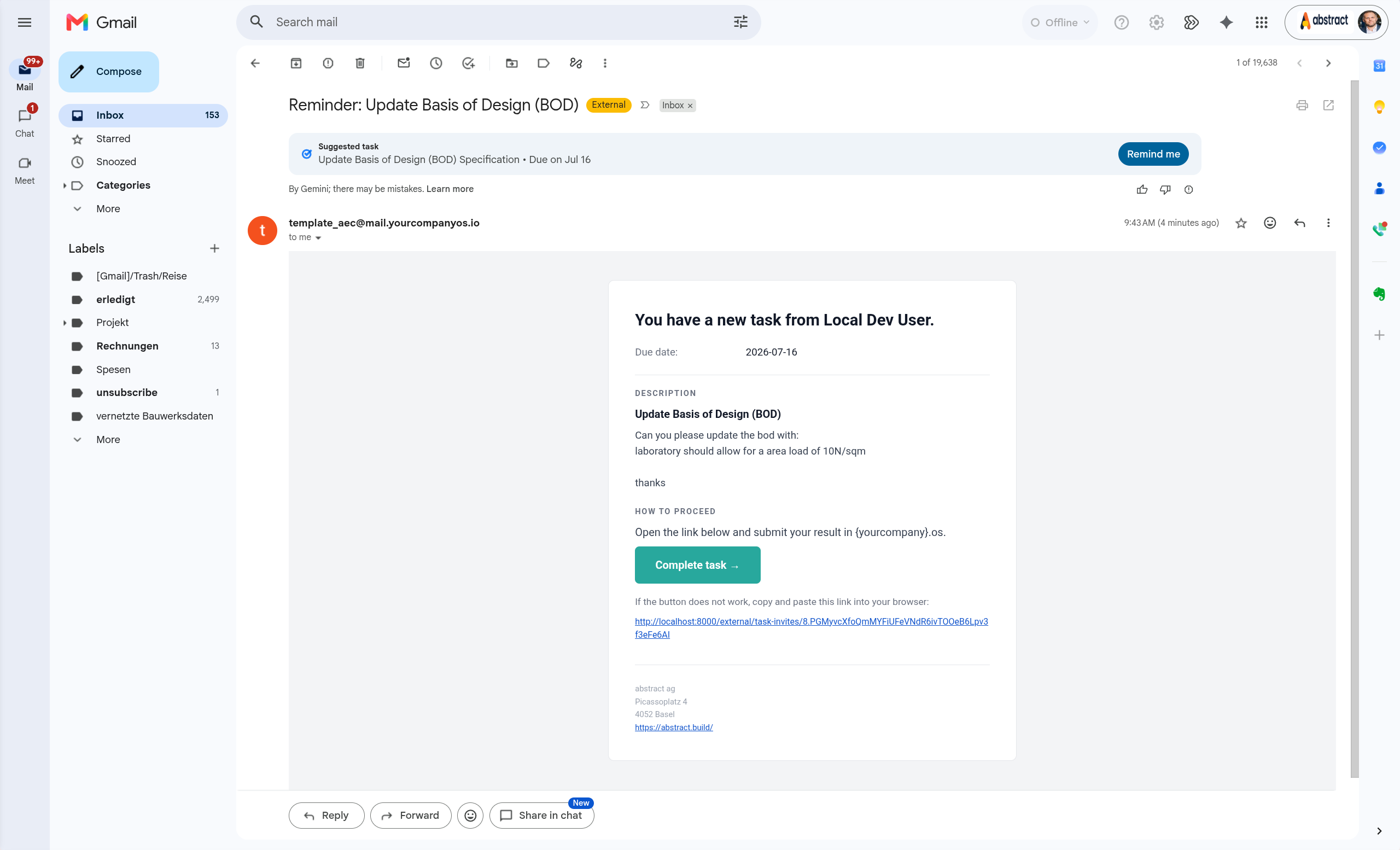
Task: Open Gmail settings gear
Action: (x=1156, y=23)
